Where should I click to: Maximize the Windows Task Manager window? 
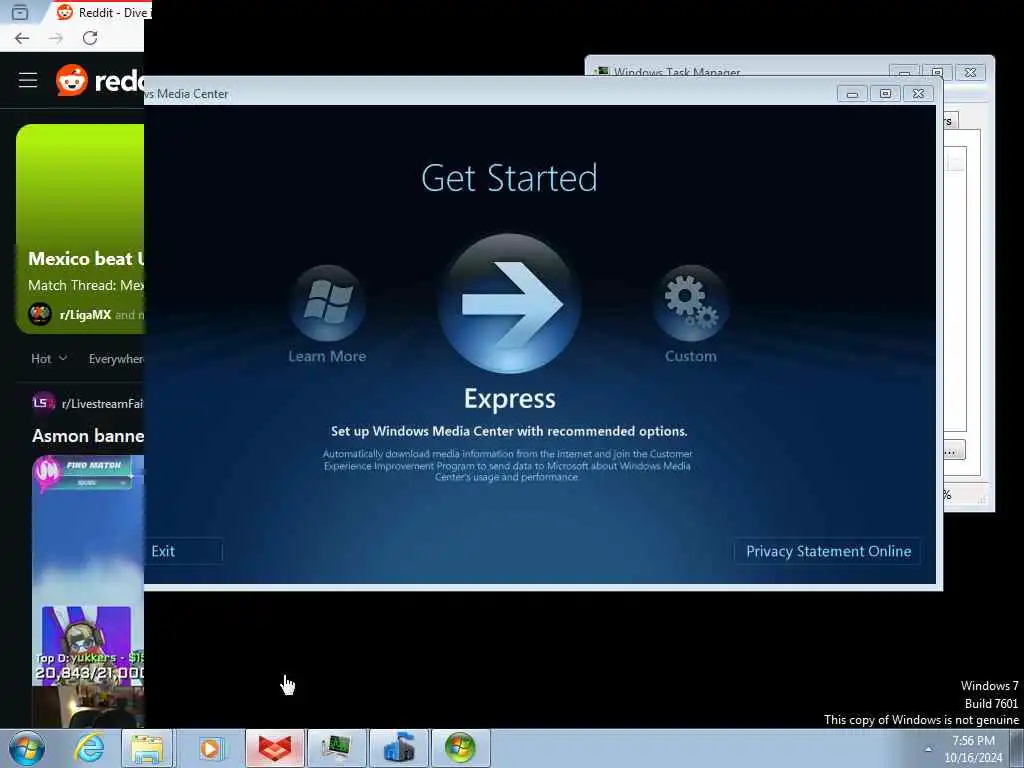click(937, 72)
